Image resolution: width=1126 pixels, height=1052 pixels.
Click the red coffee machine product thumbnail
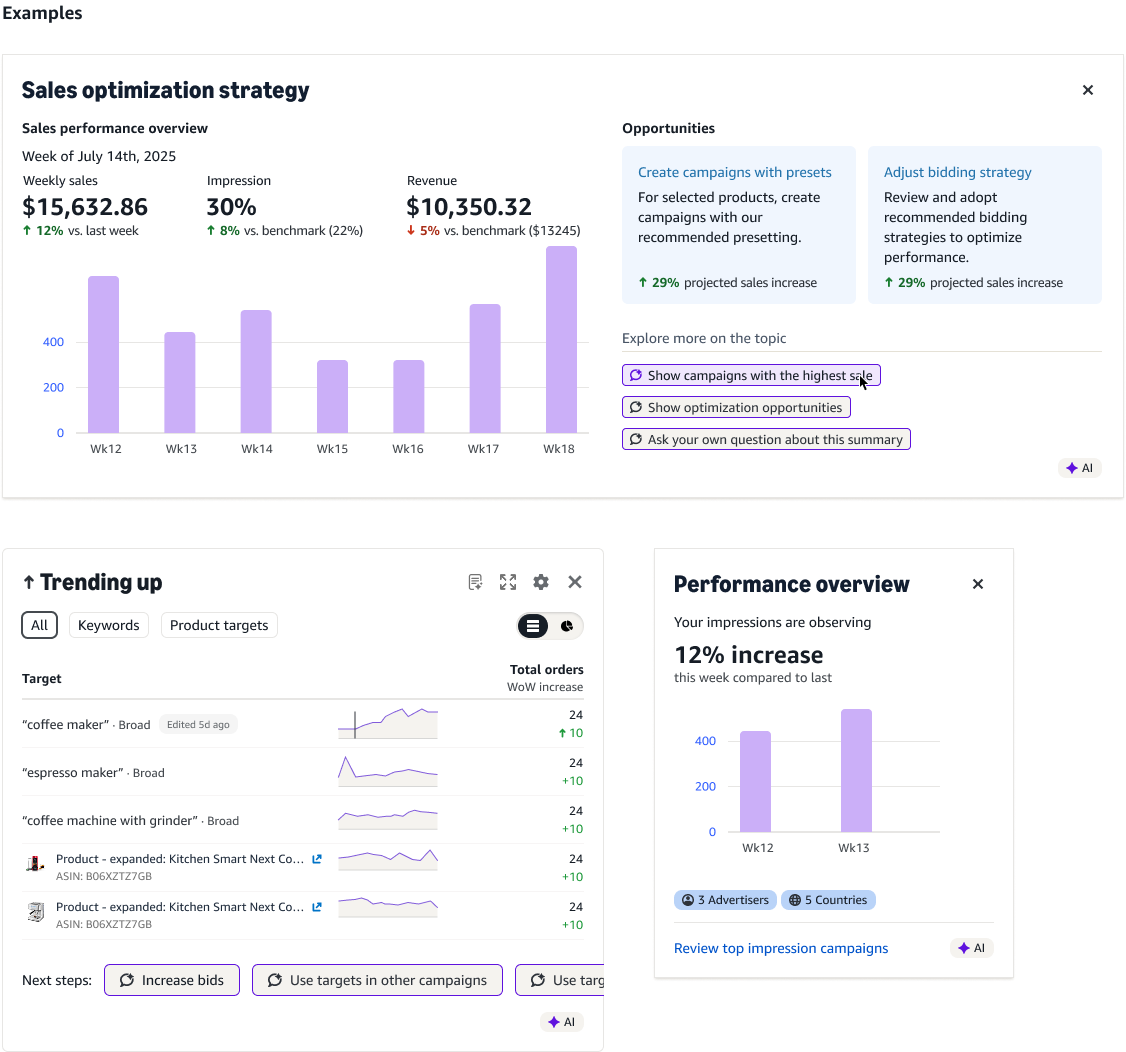(x=36, y=864)
